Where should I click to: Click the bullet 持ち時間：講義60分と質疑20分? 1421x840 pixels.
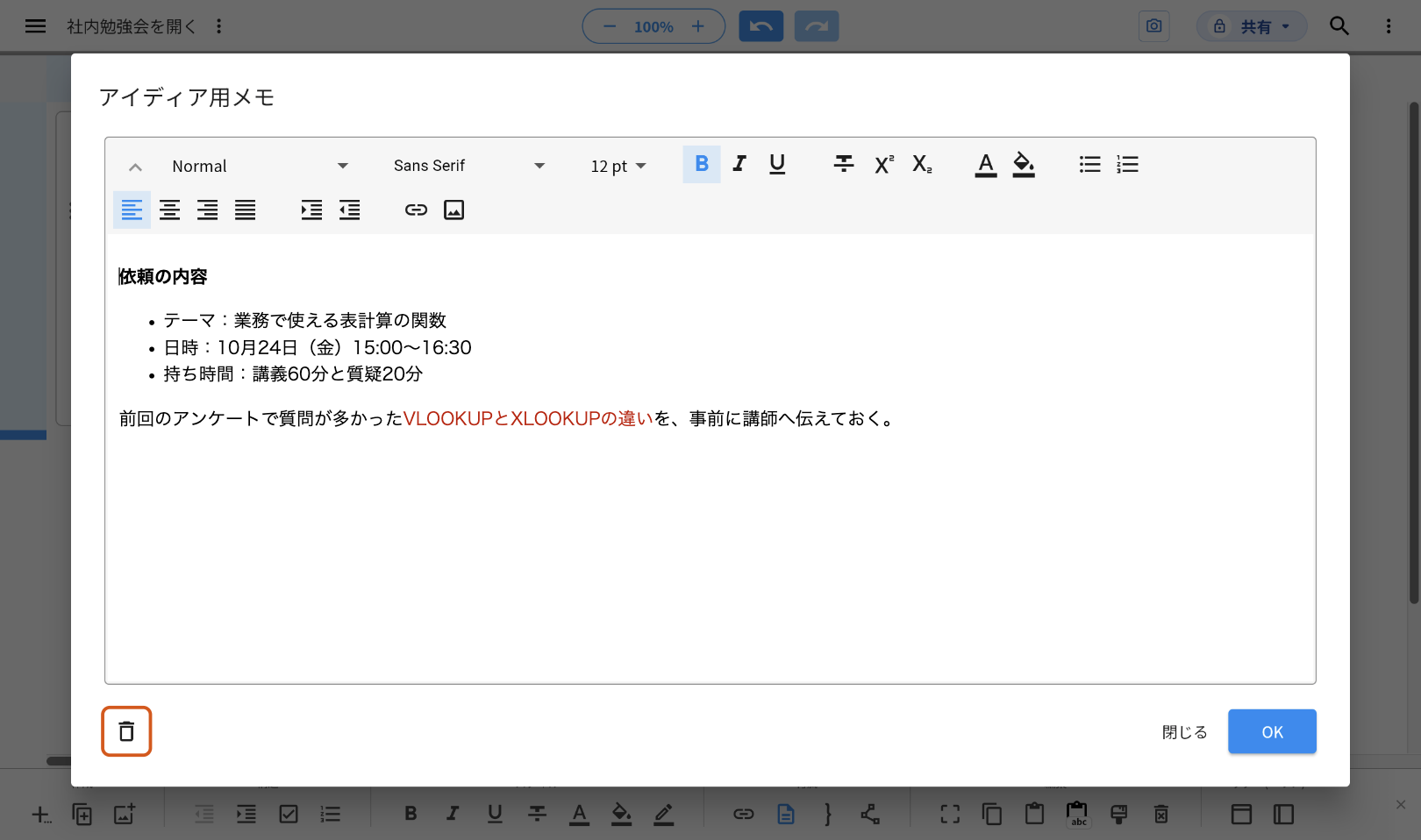tap(293, 374)
